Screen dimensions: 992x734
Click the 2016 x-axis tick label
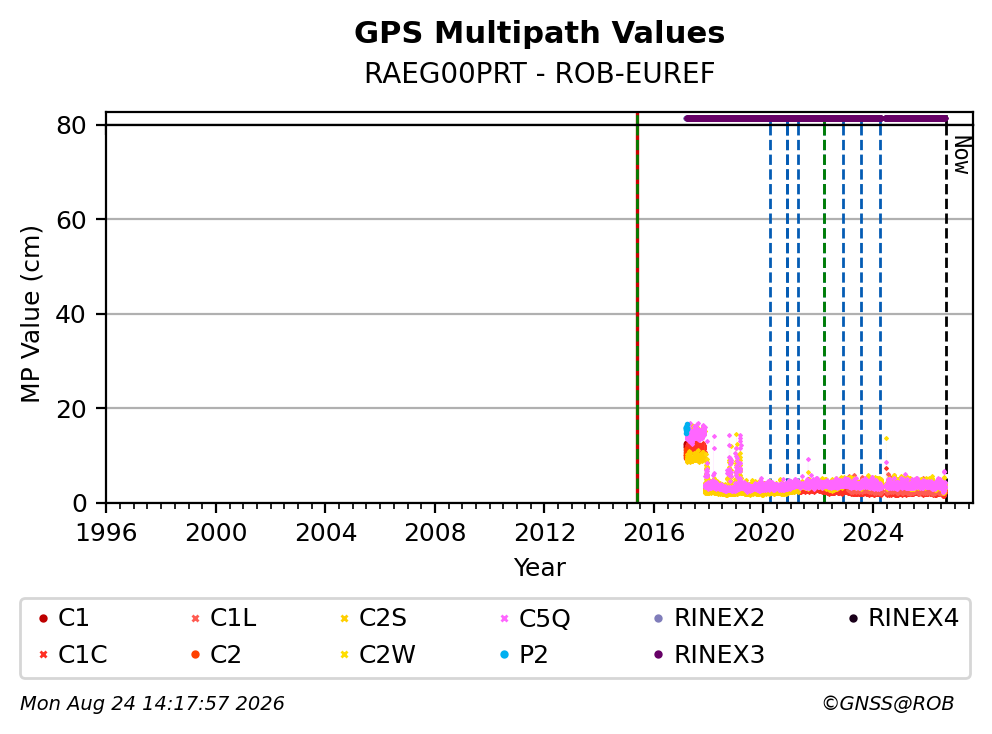(654, 533)
